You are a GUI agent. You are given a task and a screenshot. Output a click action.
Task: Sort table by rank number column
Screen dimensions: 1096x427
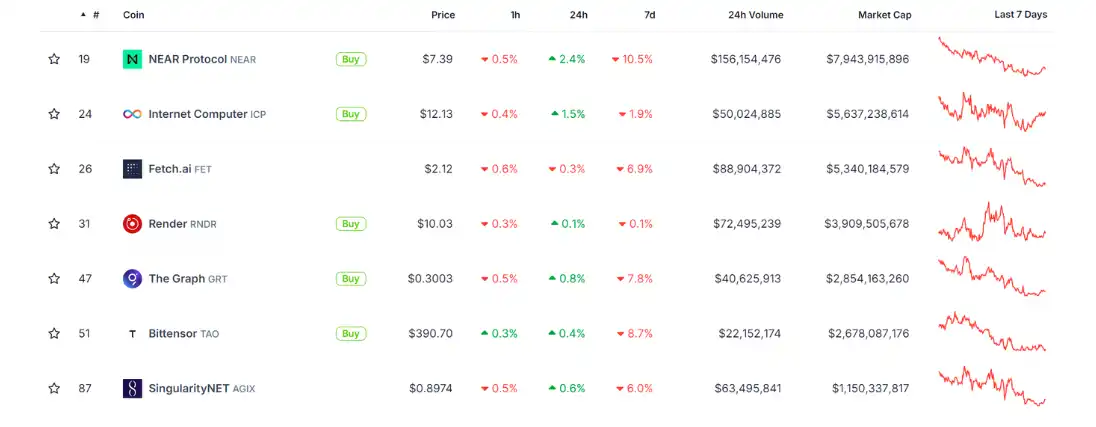coord(95,15)
